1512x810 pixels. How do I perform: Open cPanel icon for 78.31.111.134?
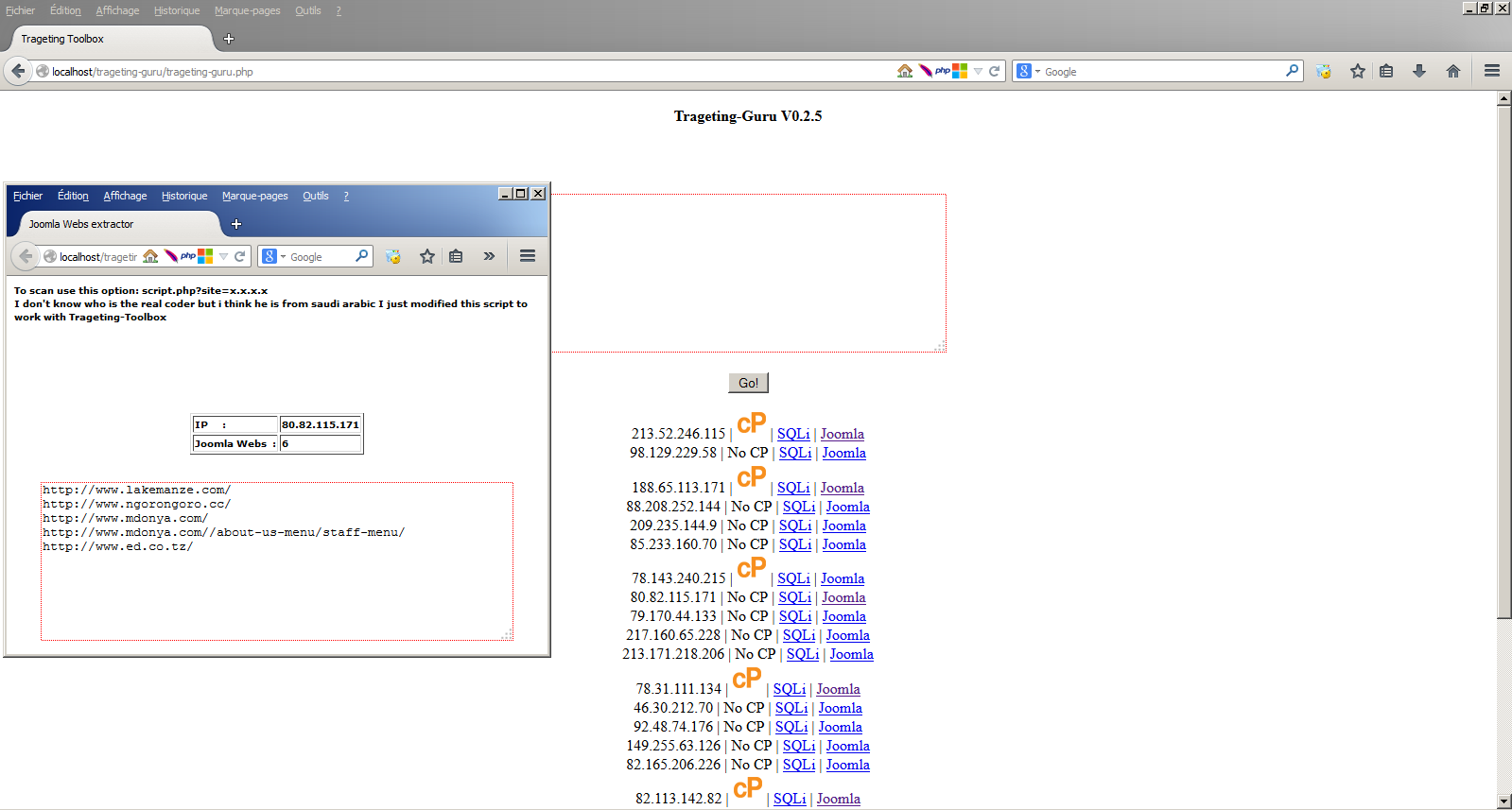[x=747, y=679]
